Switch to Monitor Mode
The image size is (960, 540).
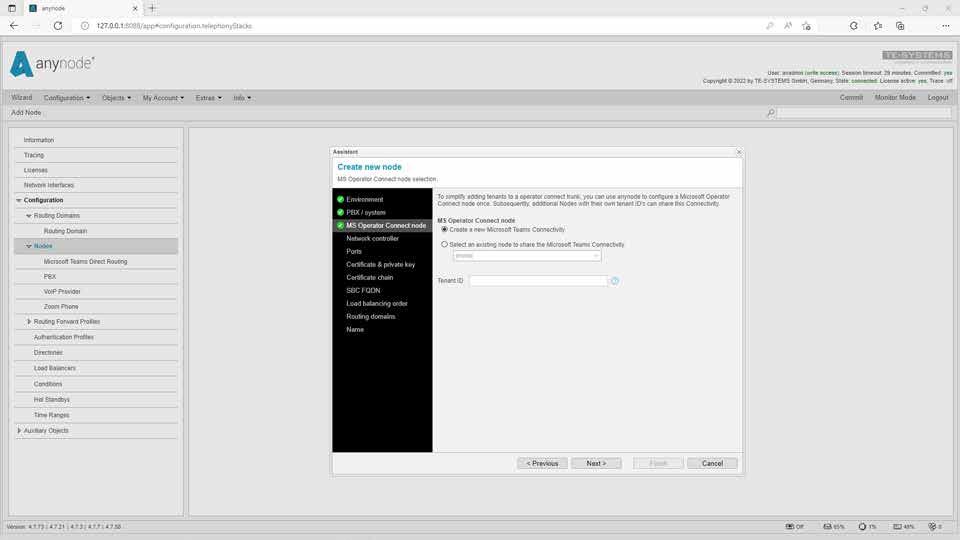[895, 98]
